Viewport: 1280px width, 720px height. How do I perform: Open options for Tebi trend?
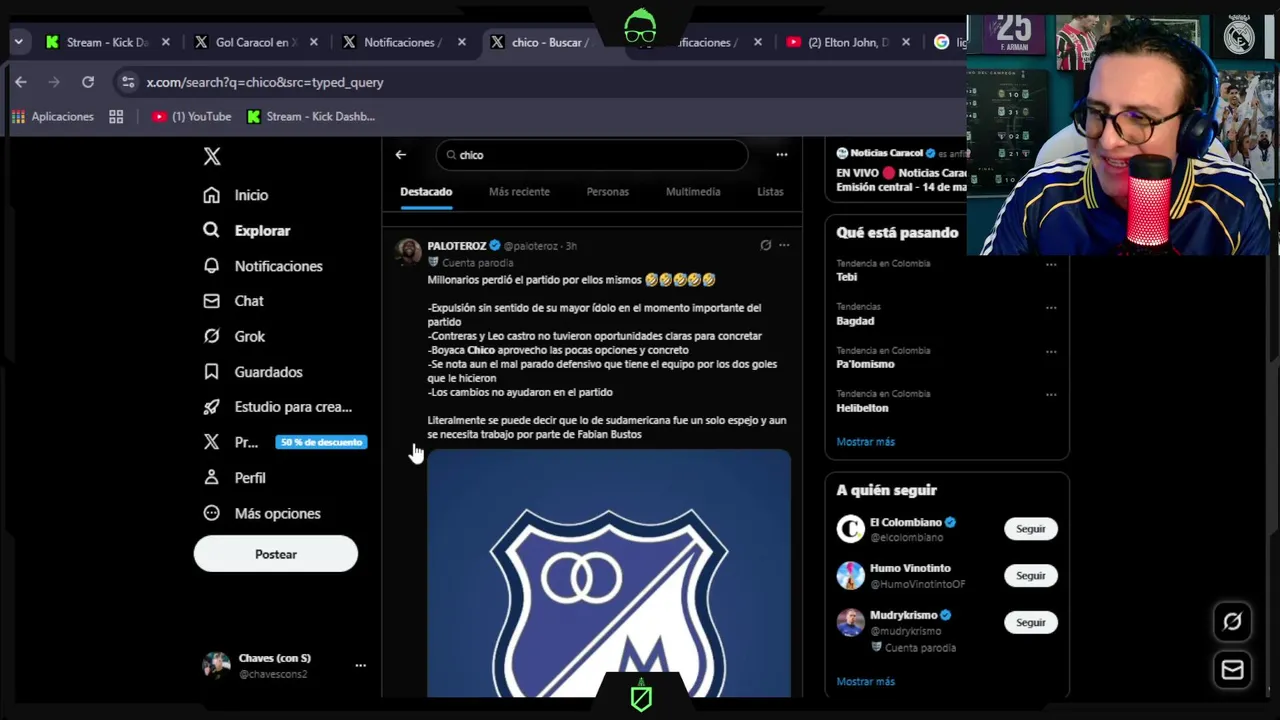[x=1051, y=265]
